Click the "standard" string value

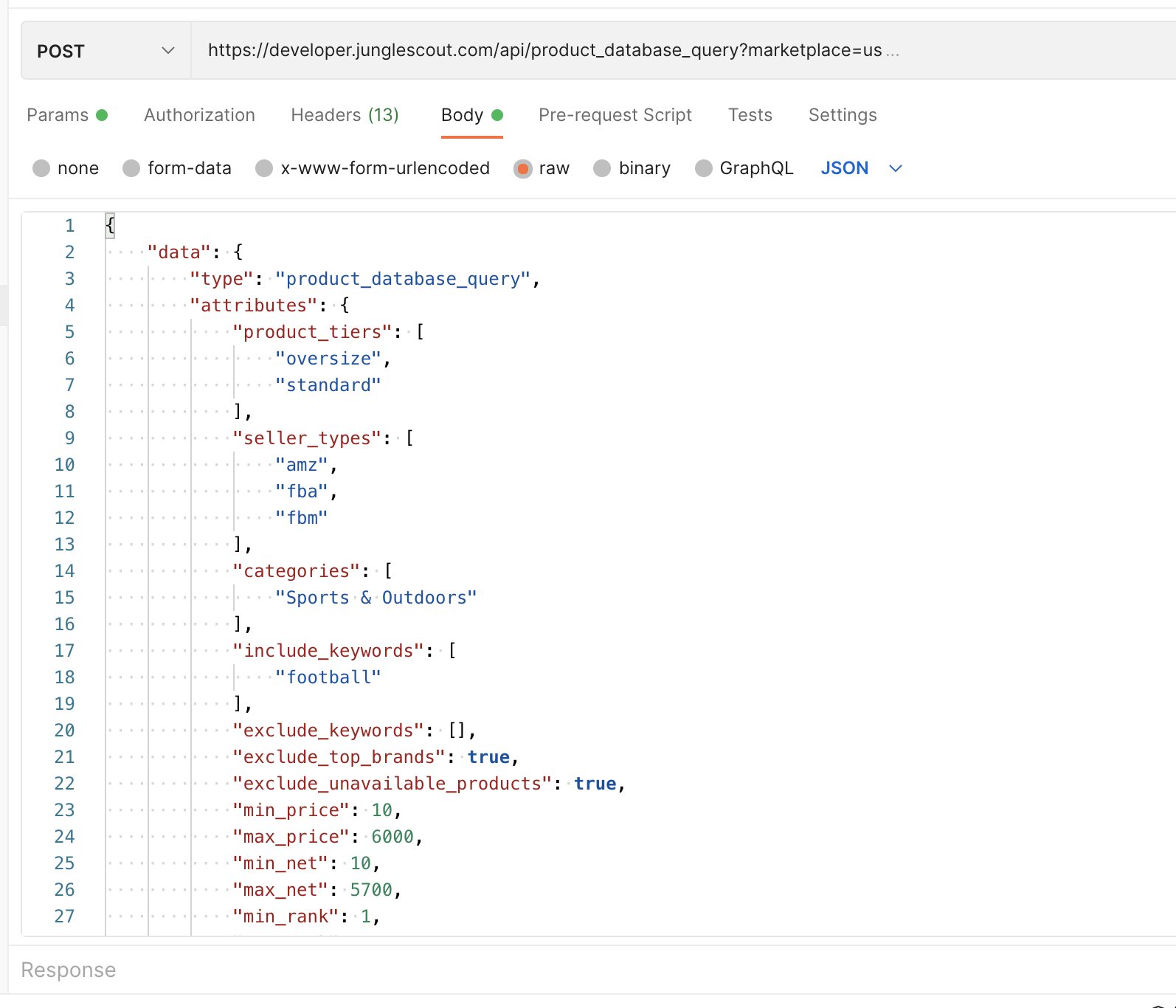tap(328, 385)
